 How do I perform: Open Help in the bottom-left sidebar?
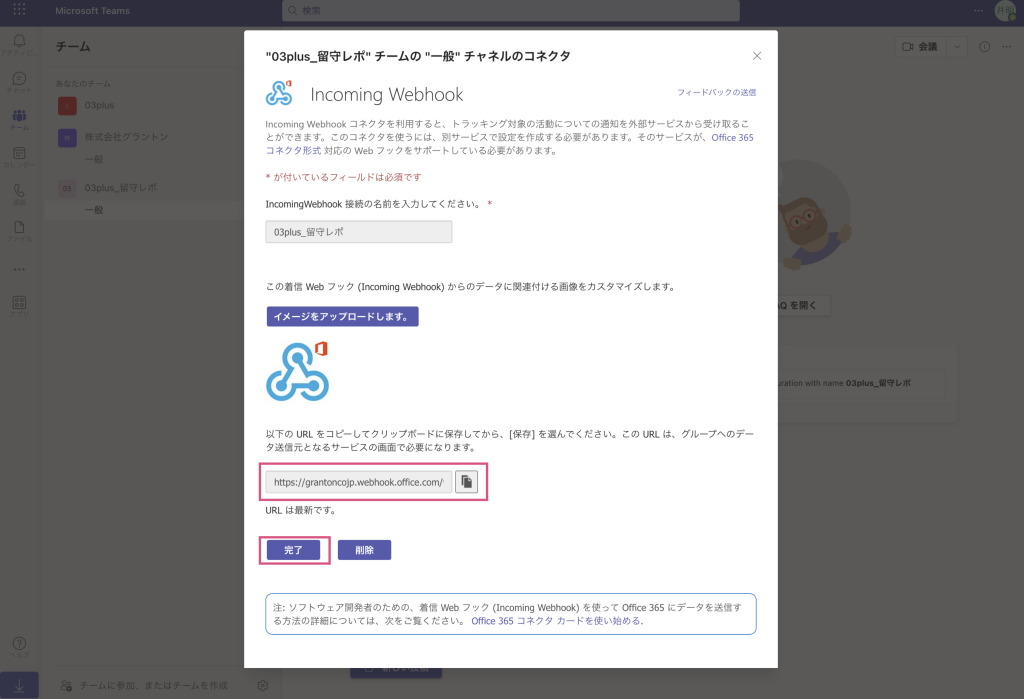click(x=19, y=646)
